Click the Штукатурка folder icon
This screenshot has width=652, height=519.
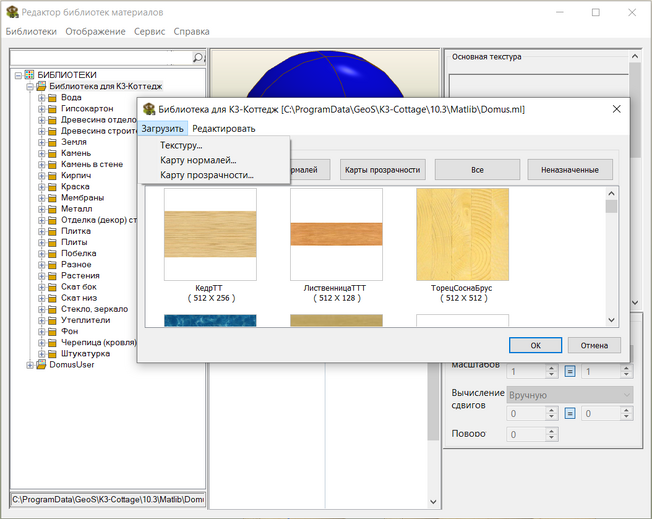pyautogui.click(x=52, y=354)
